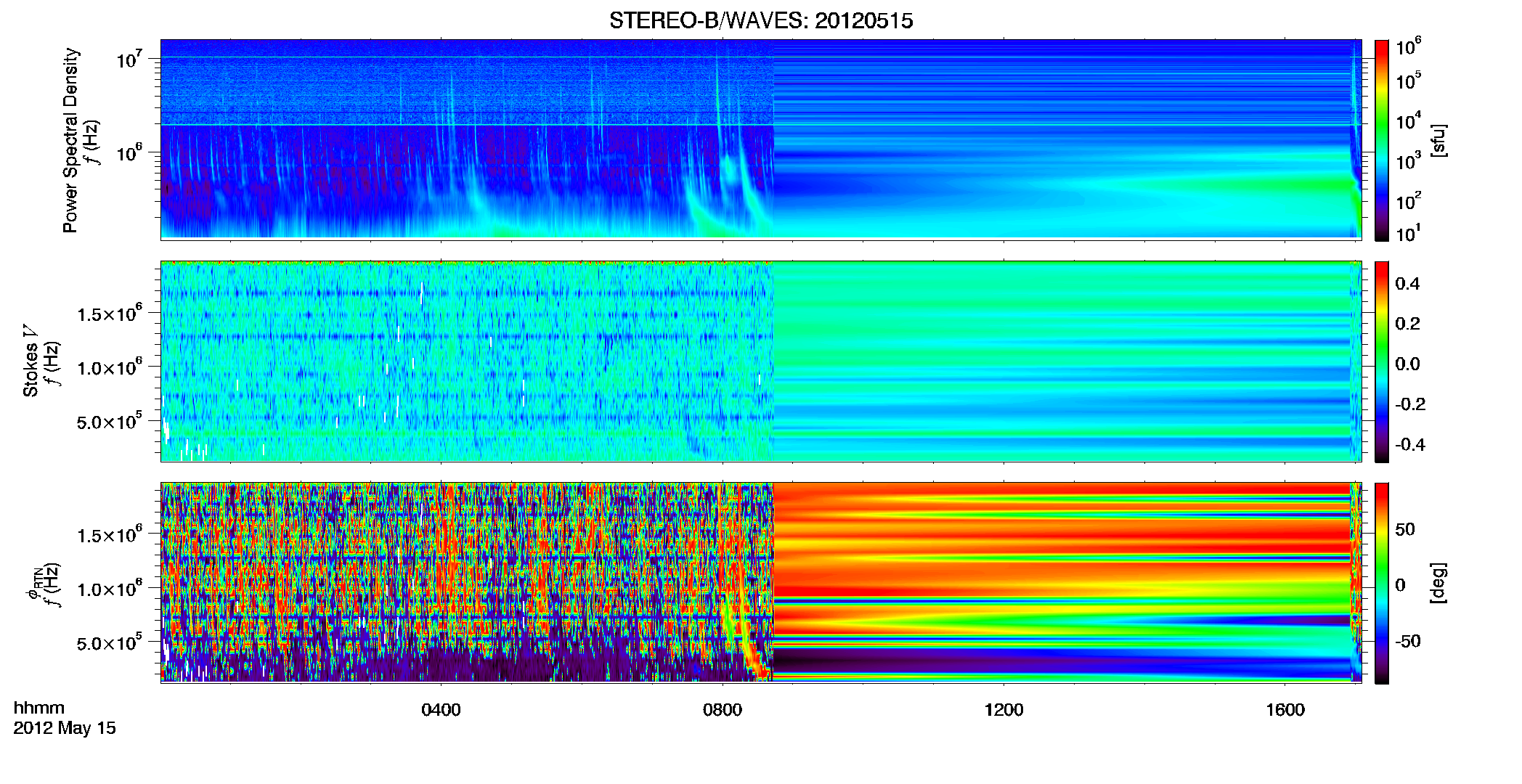Viewport: 1522px width, 784px height.
Task: Click the 0400 time tick label
Action: (x=441, y=710)
